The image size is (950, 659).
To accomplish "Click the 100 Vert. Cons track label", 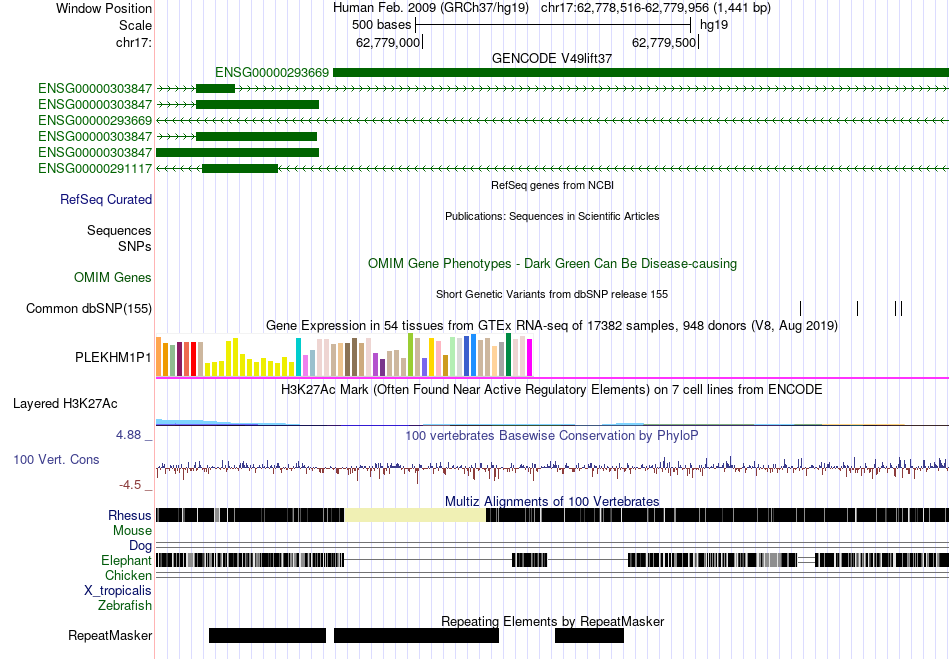I will click(x=56, y=459).
